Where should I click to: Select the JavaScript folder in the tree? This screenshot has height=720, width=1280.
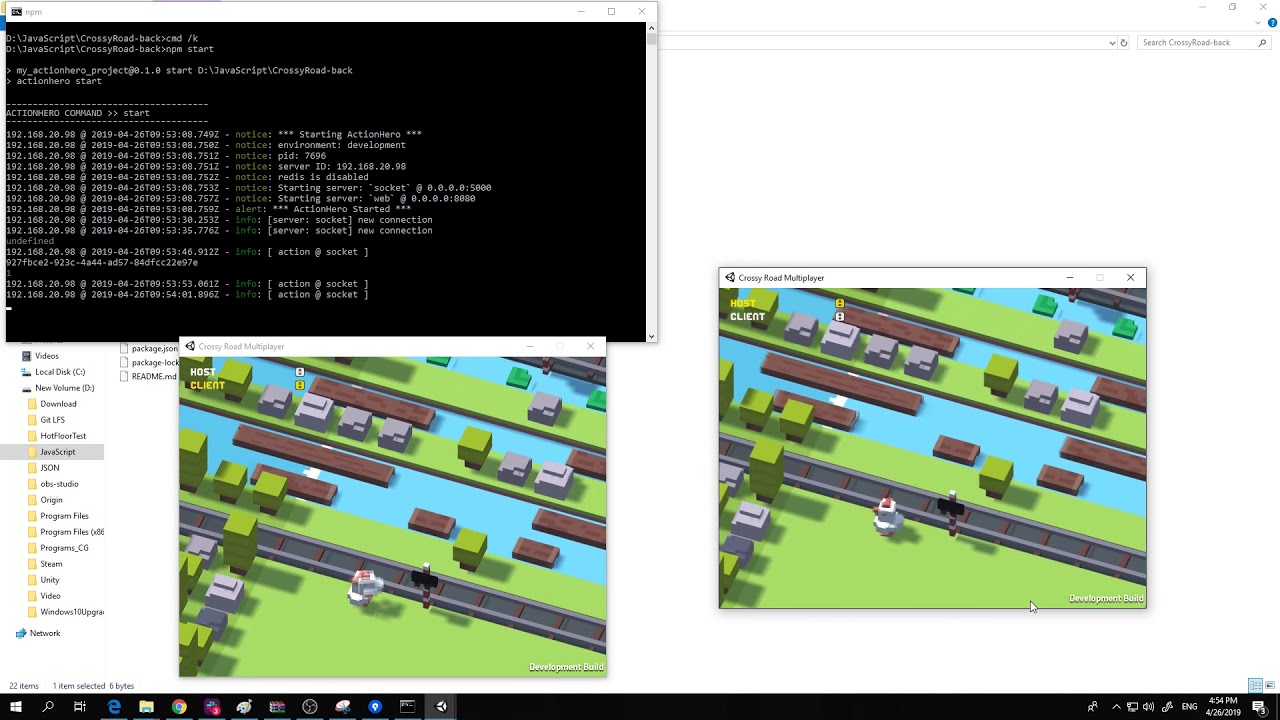(57, 452)
